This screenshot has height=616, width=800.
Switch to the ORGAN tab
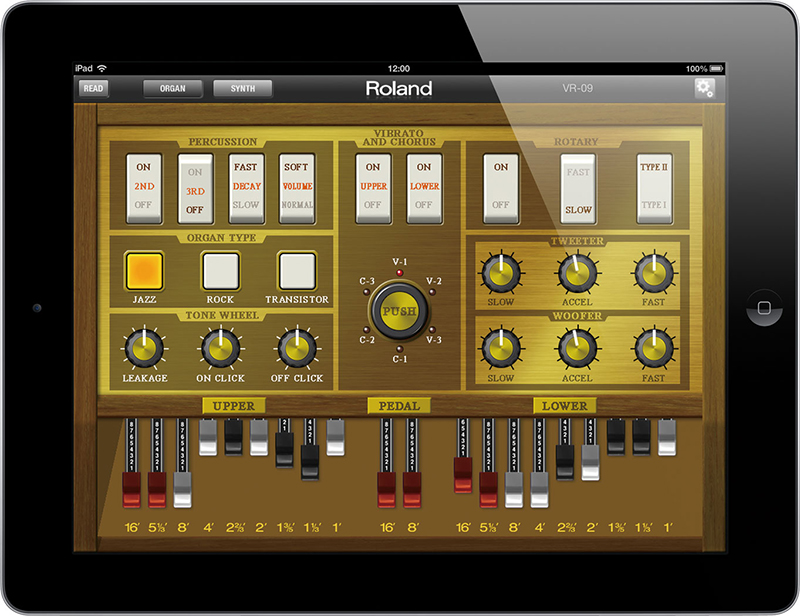click(172, 88)
